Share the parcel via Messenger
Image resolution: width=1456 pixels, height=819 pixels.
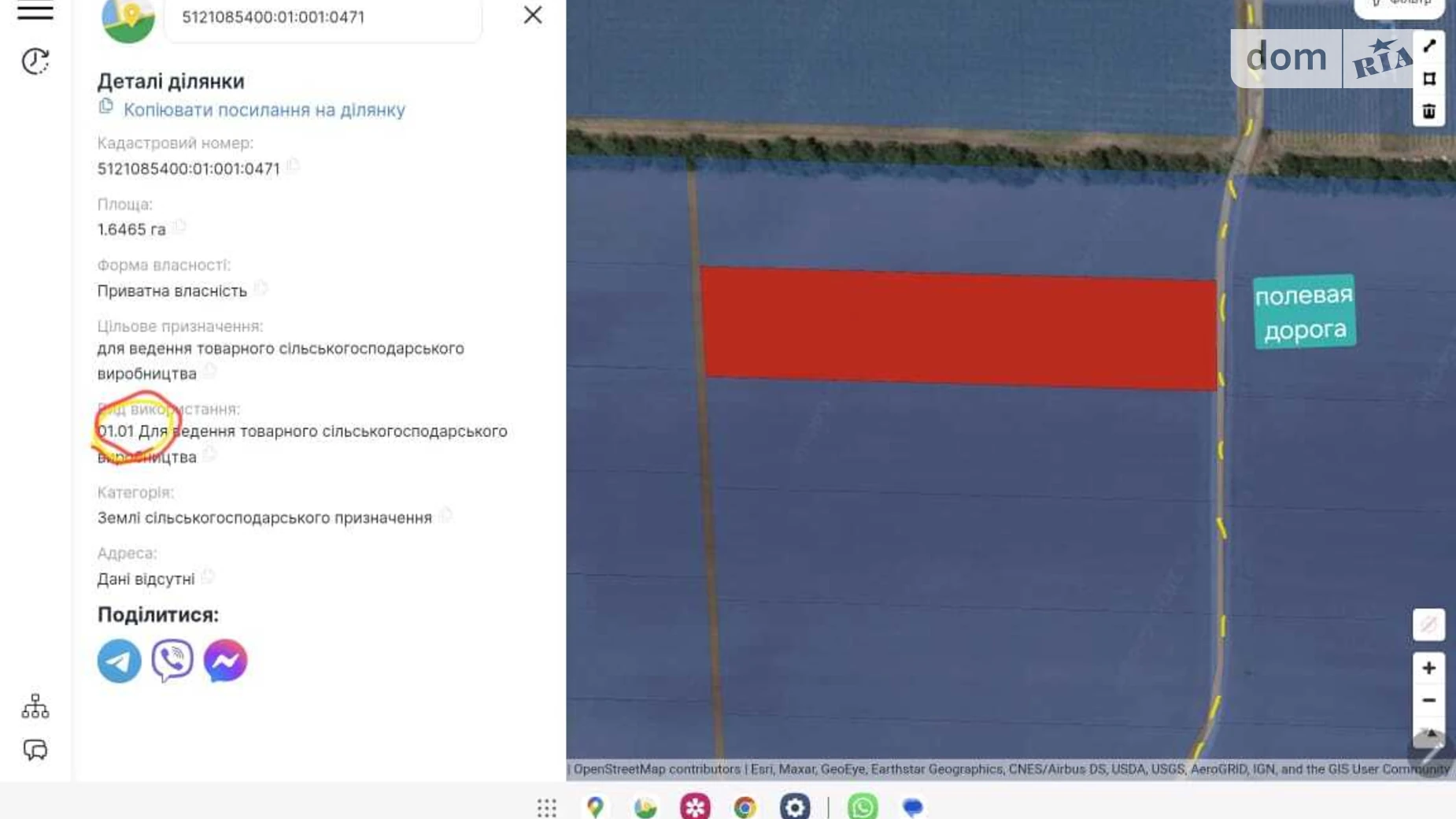225,661
